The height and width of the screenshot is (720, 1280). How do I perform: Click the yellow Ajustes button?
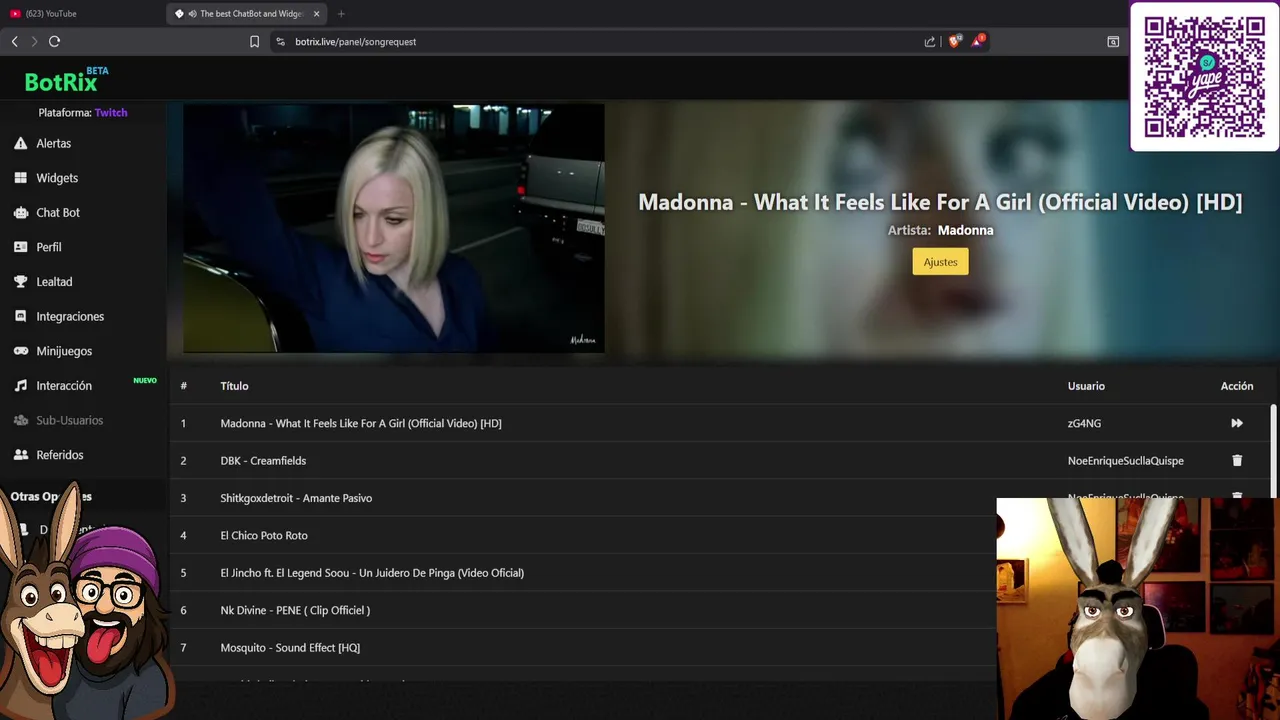940,262
